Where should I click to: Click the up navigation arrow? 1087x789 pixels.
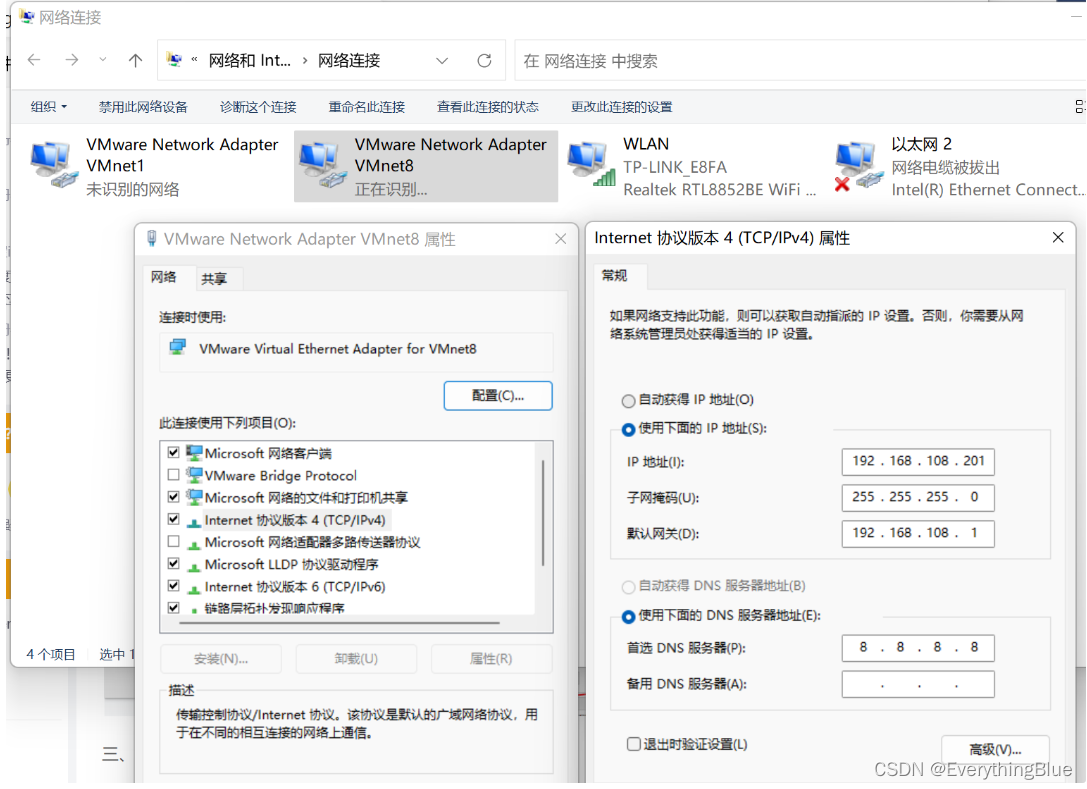(135, 60)
